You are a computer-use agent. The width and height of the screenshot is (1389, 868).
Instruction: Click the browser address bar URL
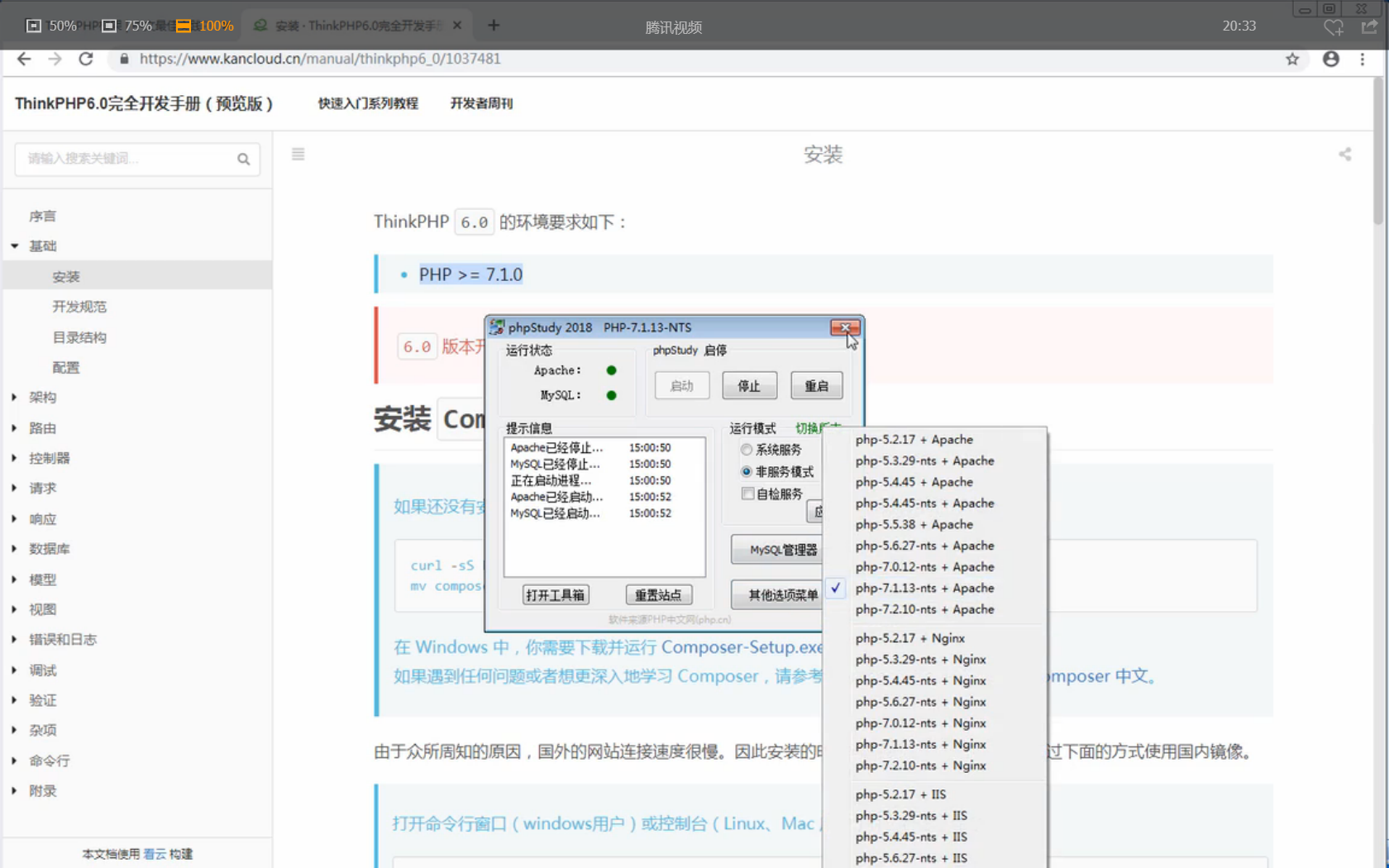pyautogui.click(x=320, y=59)
